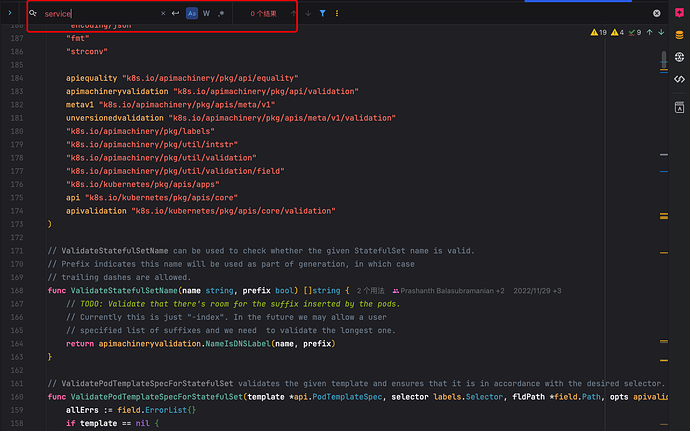Insert a new line in search field
The width and height of the screenshot is (690, 431).
click(x=176, y=13)
